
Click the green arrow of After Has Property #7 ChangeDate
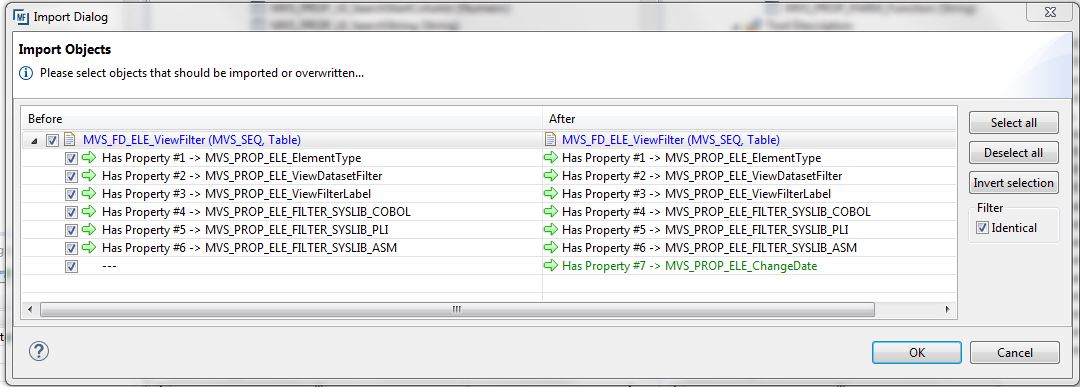tap(551, 265)
